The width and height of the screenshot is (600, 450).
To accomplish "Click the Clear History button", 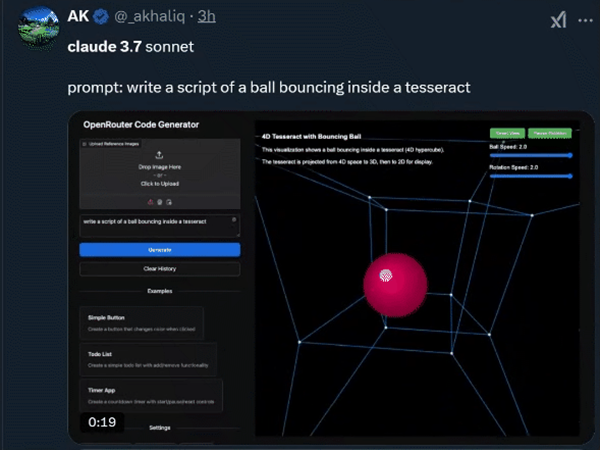I will (x=160, y=269).
